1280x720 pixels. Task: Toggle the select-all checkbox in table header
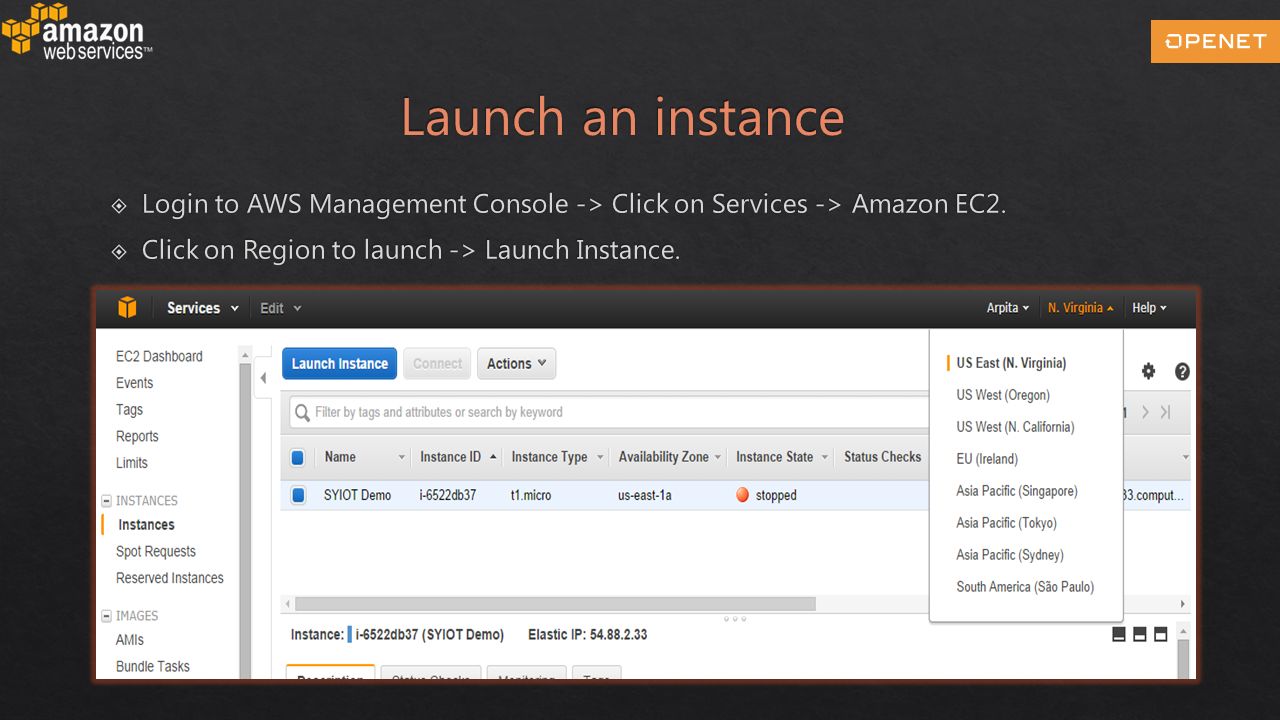pos(298,457)
